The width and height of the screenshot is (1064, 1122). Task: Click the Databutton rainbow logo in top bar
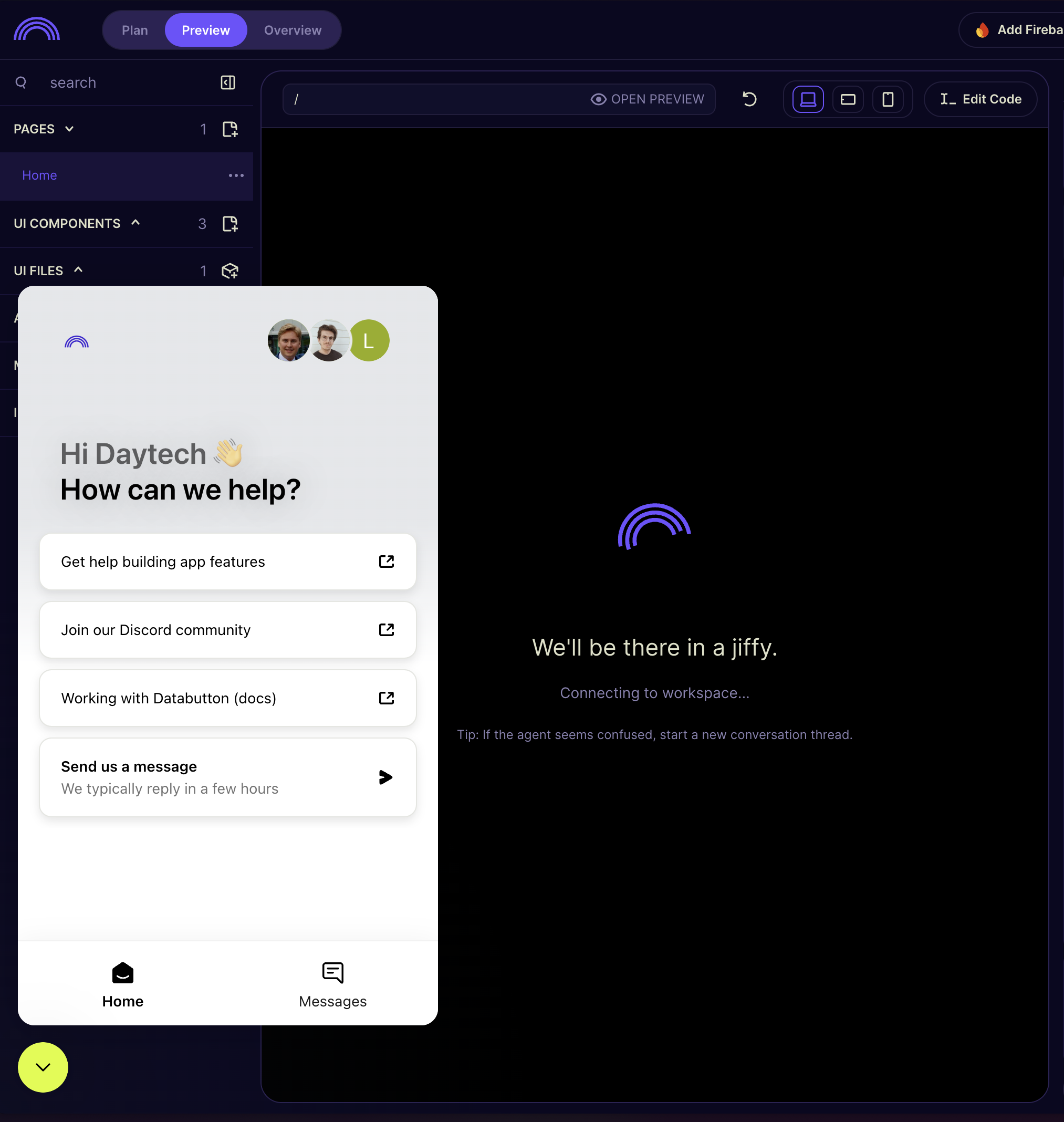[37, 29]
